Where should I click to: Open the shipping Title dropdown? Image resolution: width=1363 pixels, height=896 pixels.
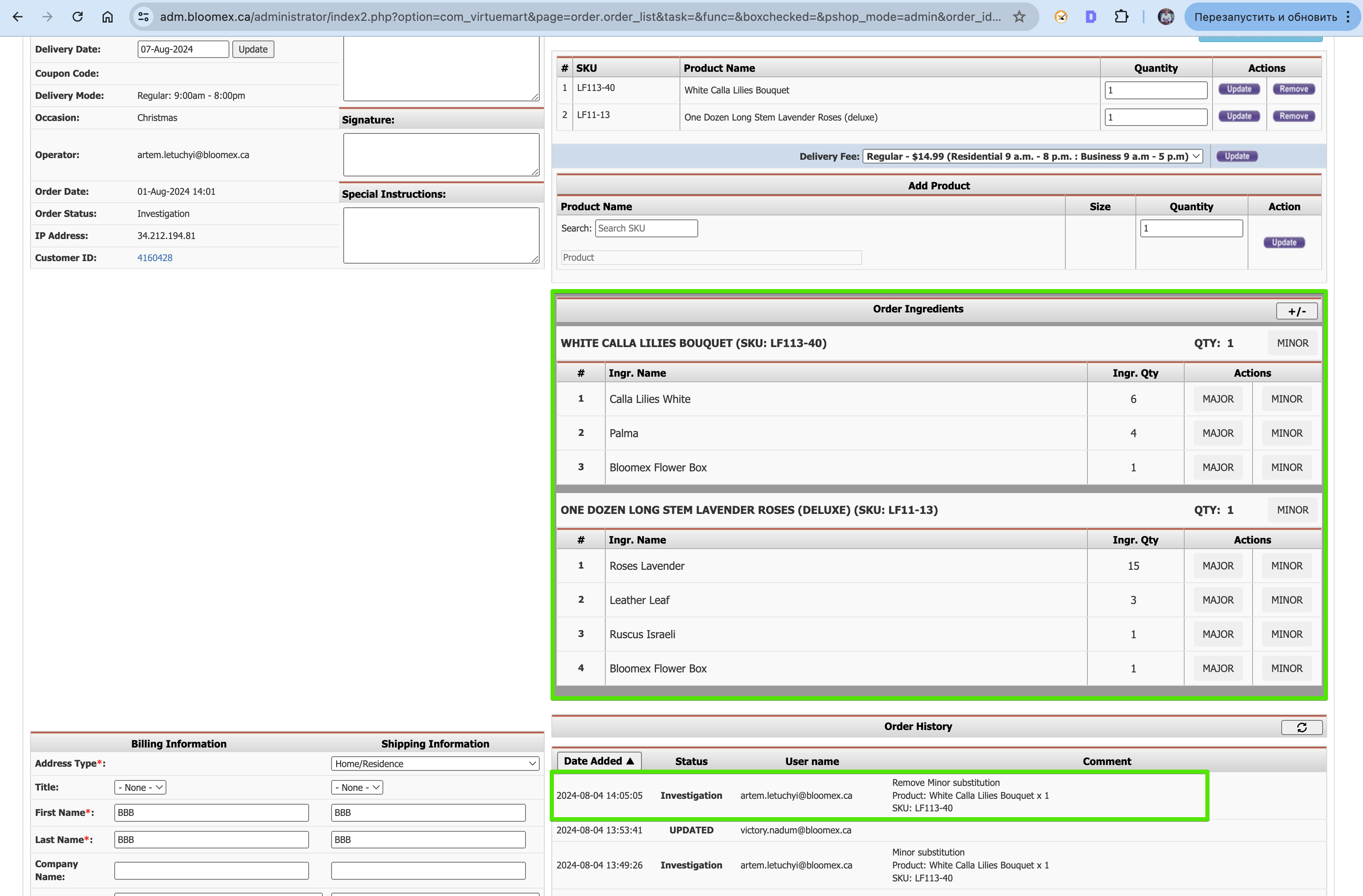coord(357,787)
